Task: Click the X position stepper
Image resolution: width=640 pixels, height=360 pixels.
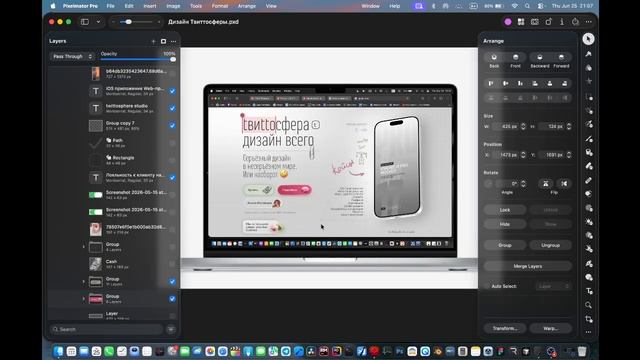Action: tap(523, 155)
